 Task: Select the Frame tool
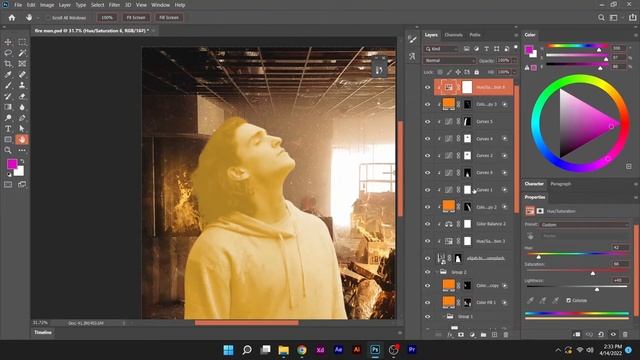22,64
